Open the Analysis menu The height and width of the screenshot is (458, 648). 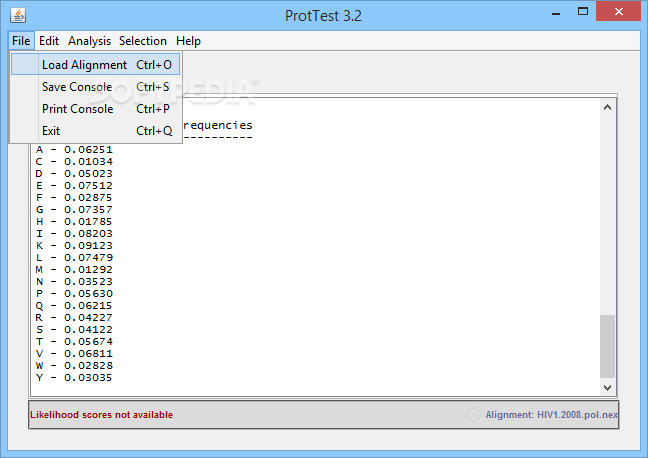(89, 41)
